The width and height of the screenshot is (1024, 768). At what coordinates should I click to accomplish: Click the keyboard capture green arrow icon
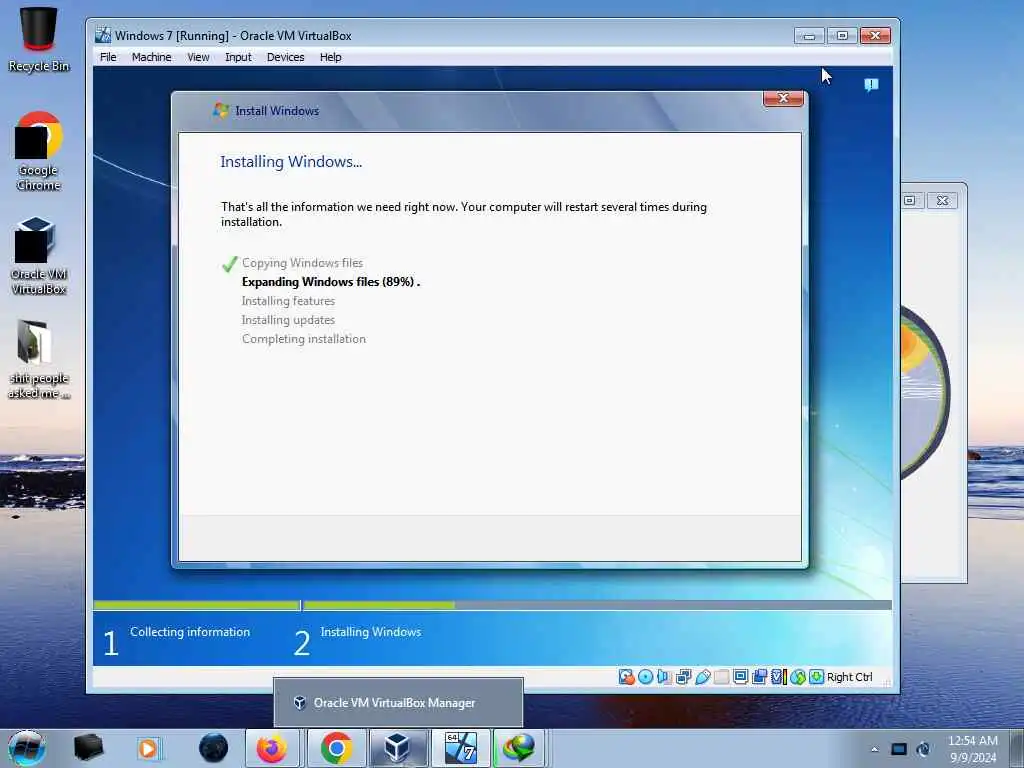(816, 677)
